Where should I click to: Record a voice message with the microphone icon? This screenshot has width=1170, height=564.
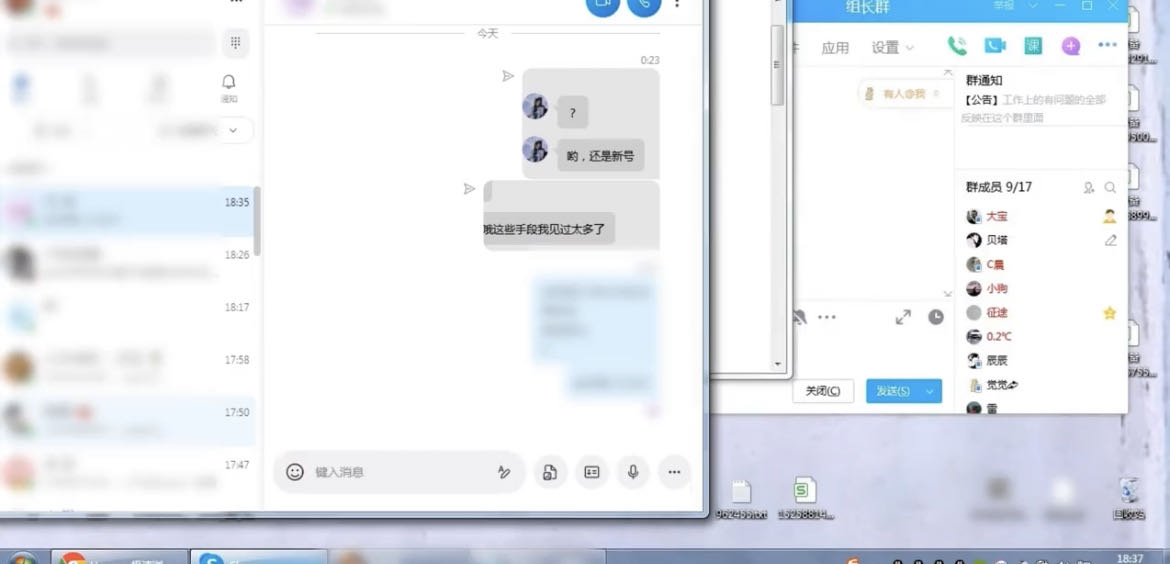[x=633, y=472]
